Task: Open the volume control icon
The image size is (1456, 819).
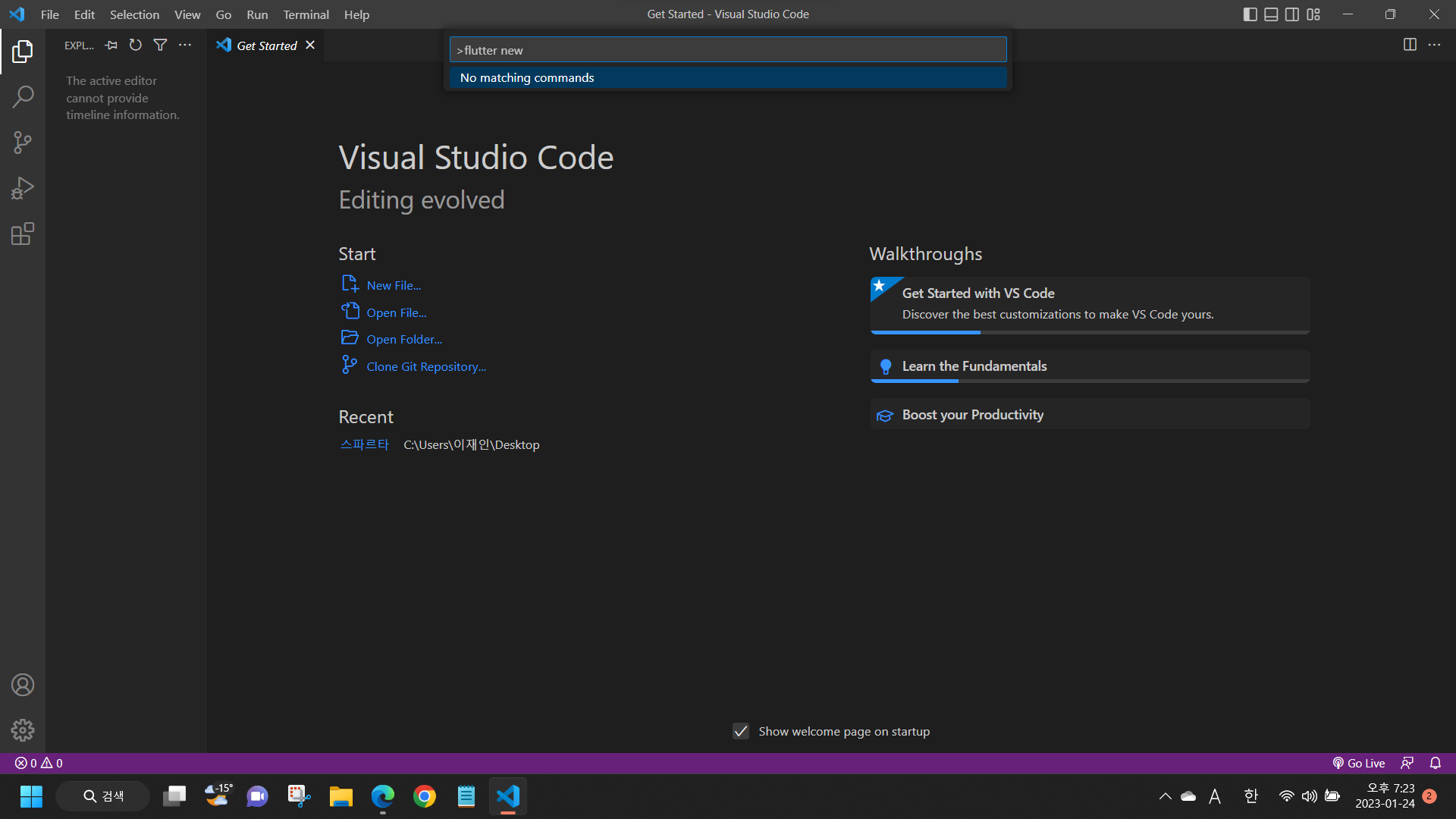Action: point(1310,796)
